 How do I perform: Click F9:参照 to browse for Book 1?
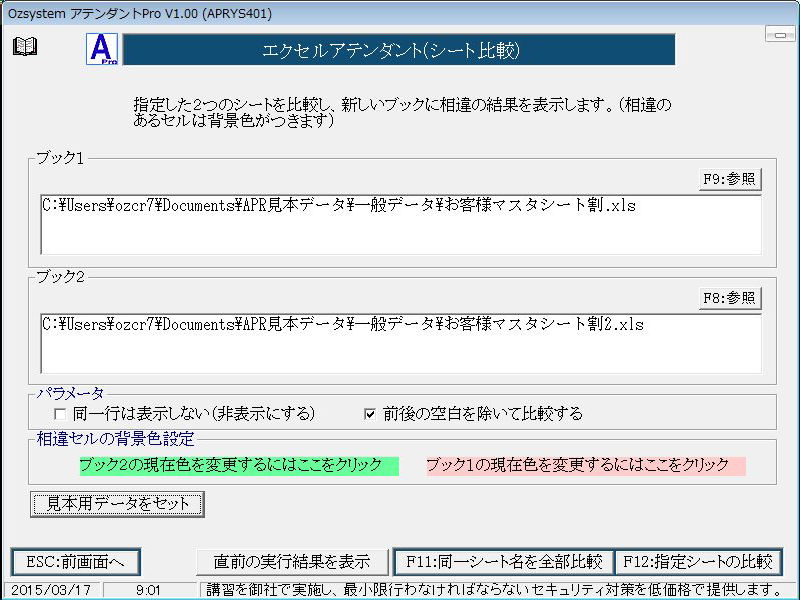[x=730, y=179]
